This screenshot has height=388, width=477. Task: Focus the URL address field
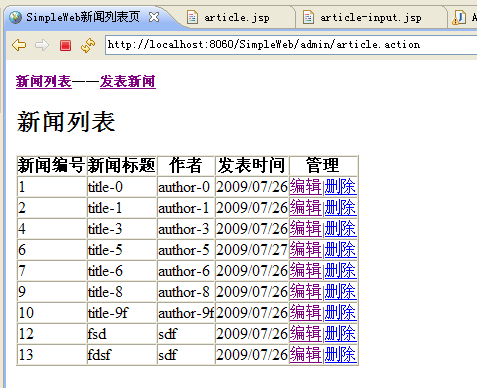291,45
